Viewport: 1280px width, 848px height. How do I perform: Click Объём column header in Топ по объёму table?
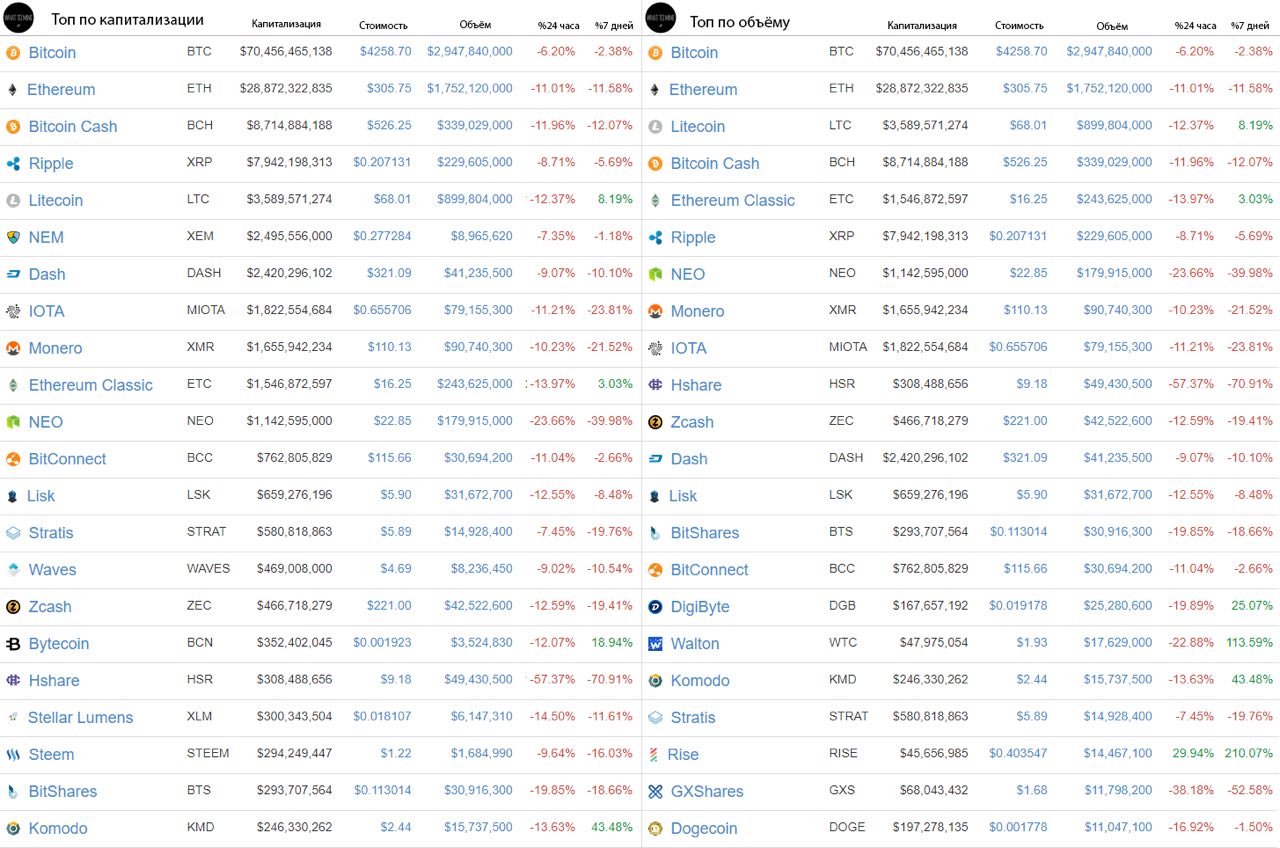pyautogui.click(x=1111, y=26)
